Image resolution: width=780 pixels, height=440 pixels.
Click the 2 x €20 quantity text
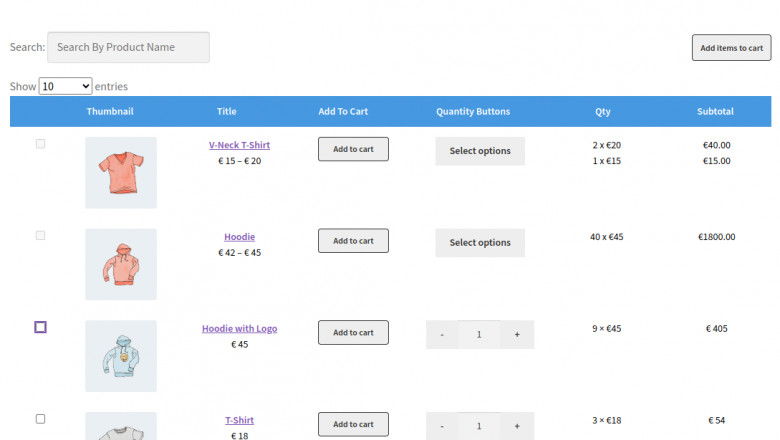[x=606, y=145]
